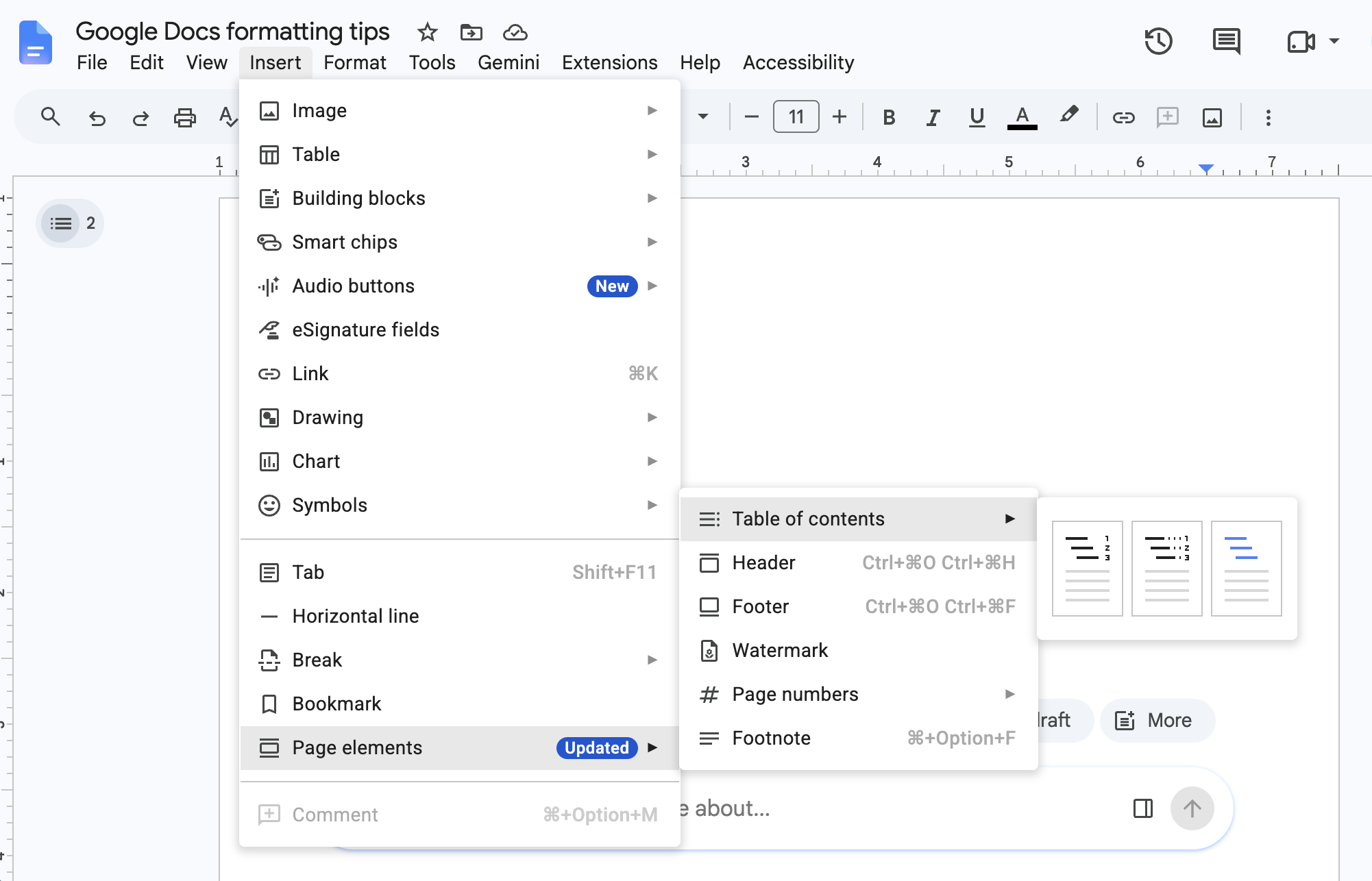
Task: Expand the Table submenu
Action: (460, 154)
